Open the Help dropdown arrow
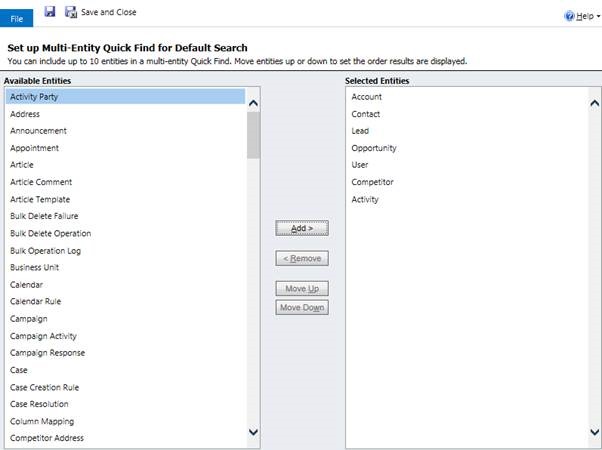 pyautogui.click(x=597, y=16)
